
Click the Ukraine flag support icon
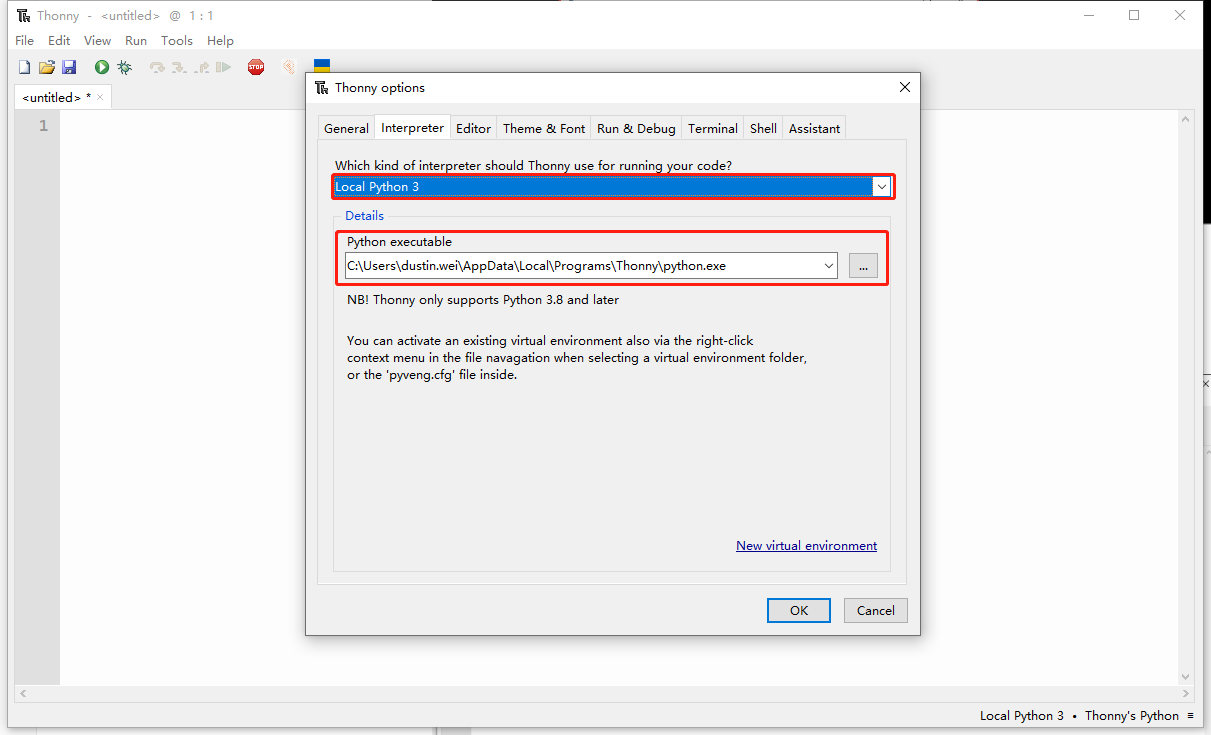[322, 67]
